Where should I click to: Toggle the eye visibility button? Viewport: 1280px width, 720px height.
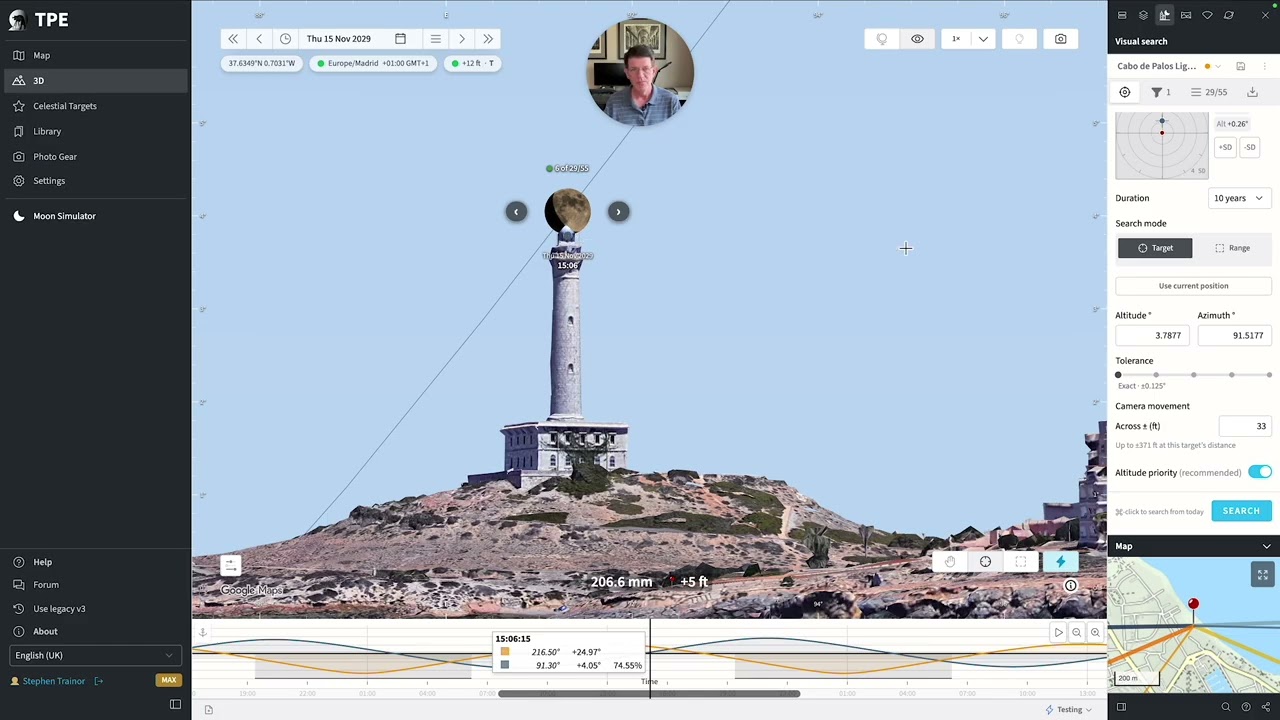[x=917, y=39]
